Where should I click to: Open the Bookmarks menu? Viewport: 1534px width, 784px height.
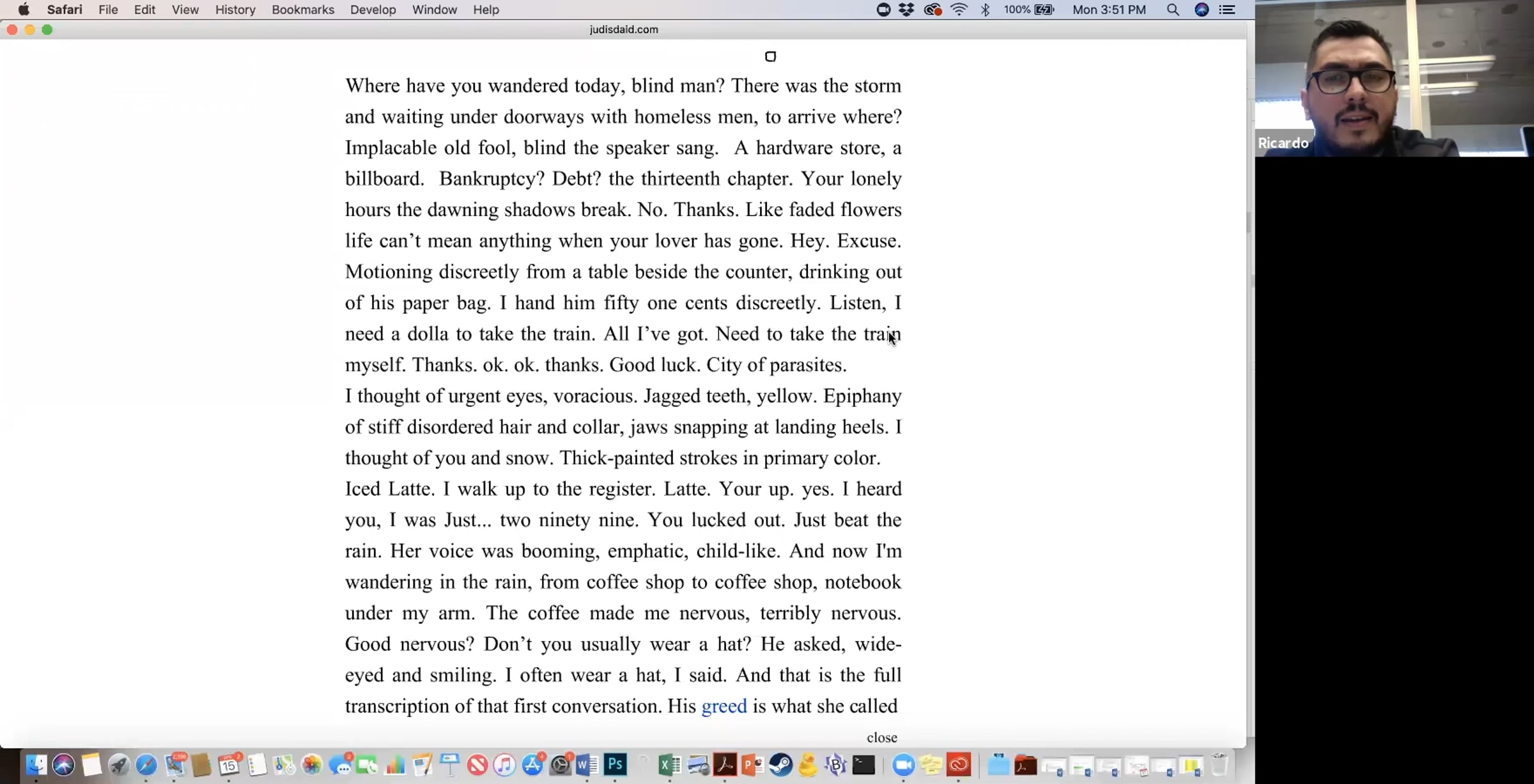302,10
